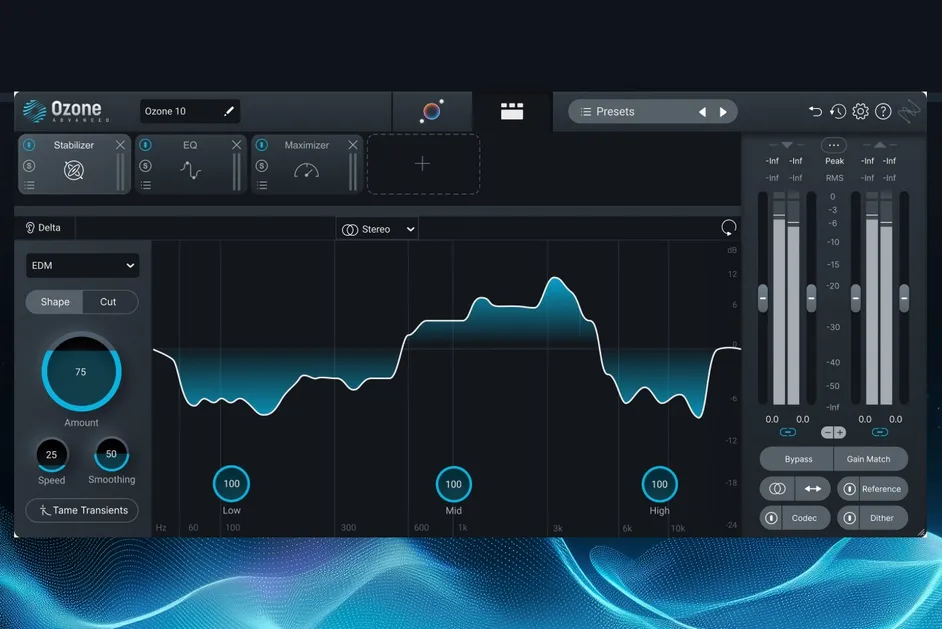Remove the Maximizer module with its X

353,145
